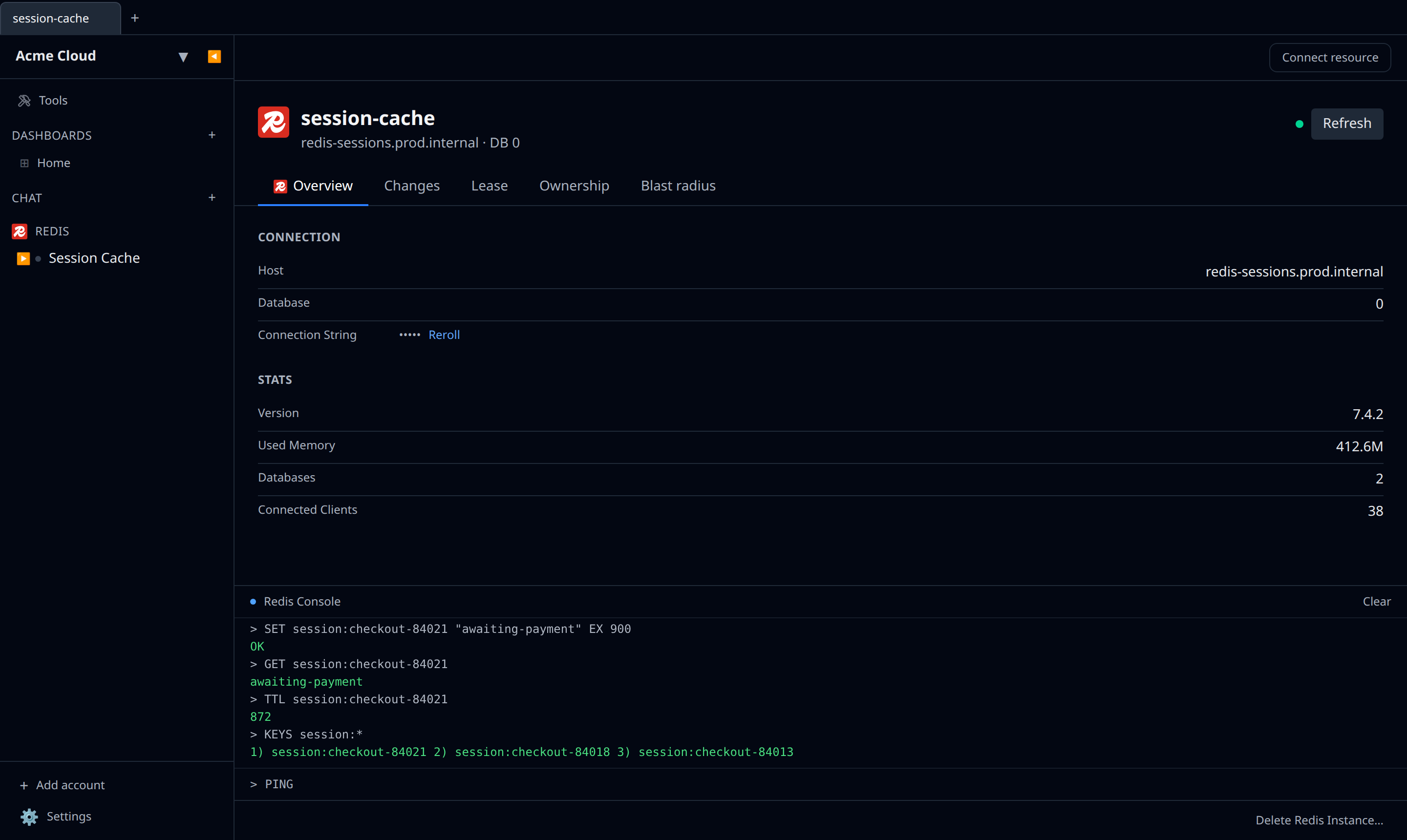Reroll the connection string

[x=444, y=335]
